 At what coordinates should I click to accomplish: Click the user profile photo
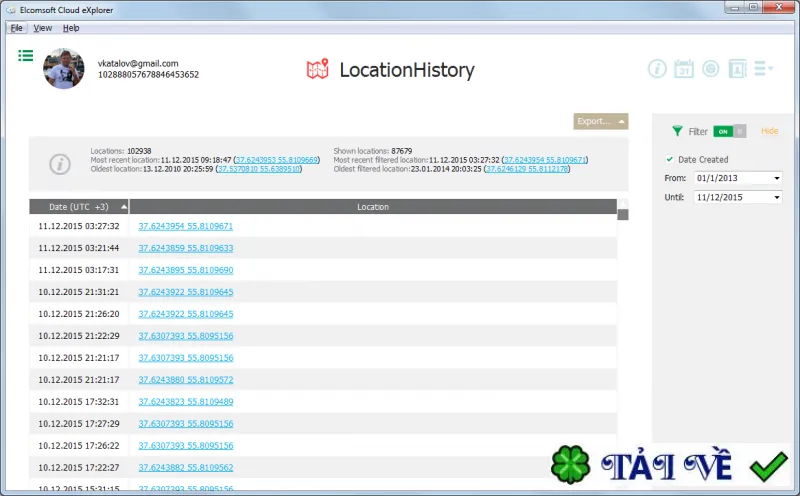64,69
